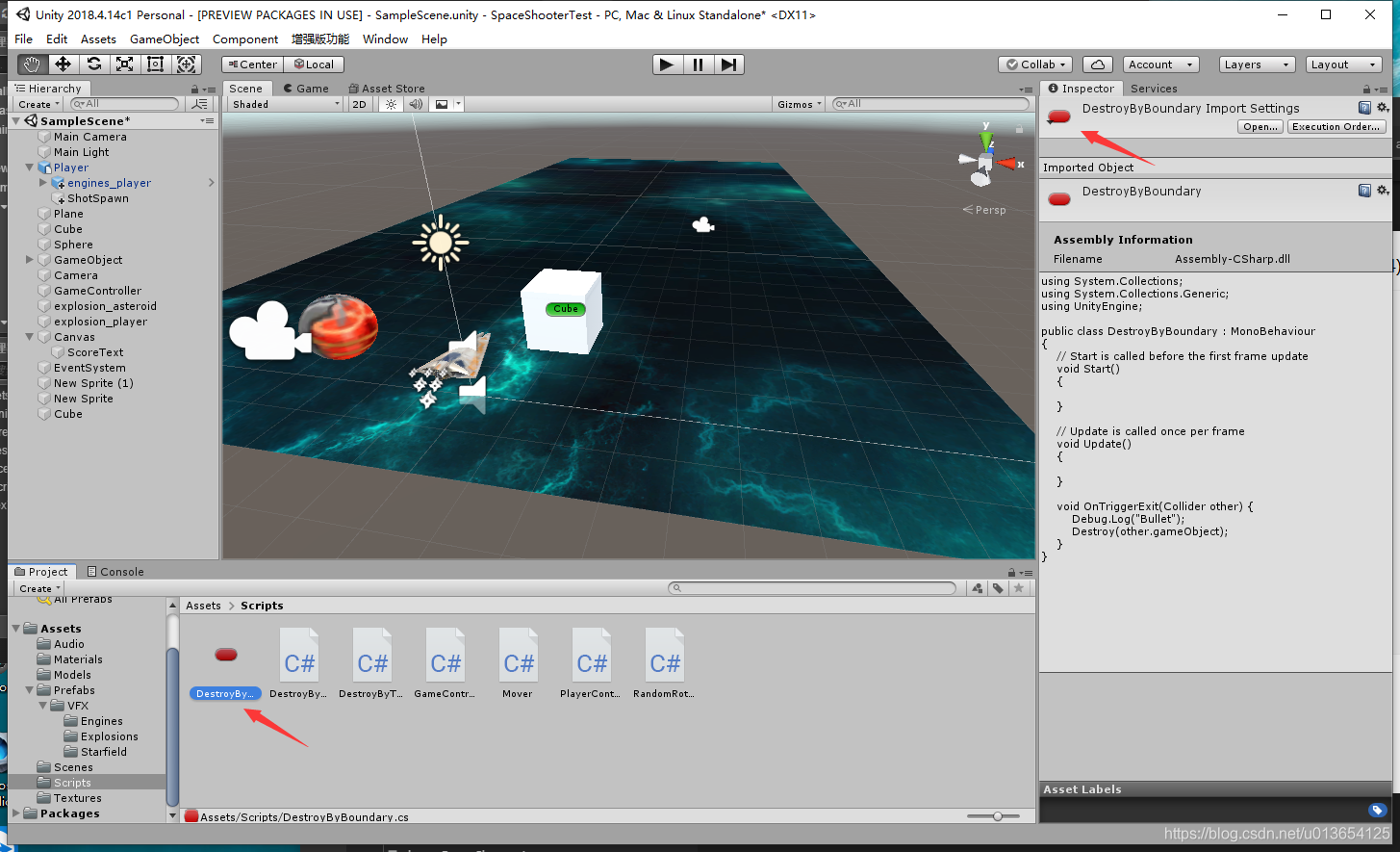Collapse the Canvas object in Hierarchy
The image size is (1400, 852).
[x=30, y=337]
